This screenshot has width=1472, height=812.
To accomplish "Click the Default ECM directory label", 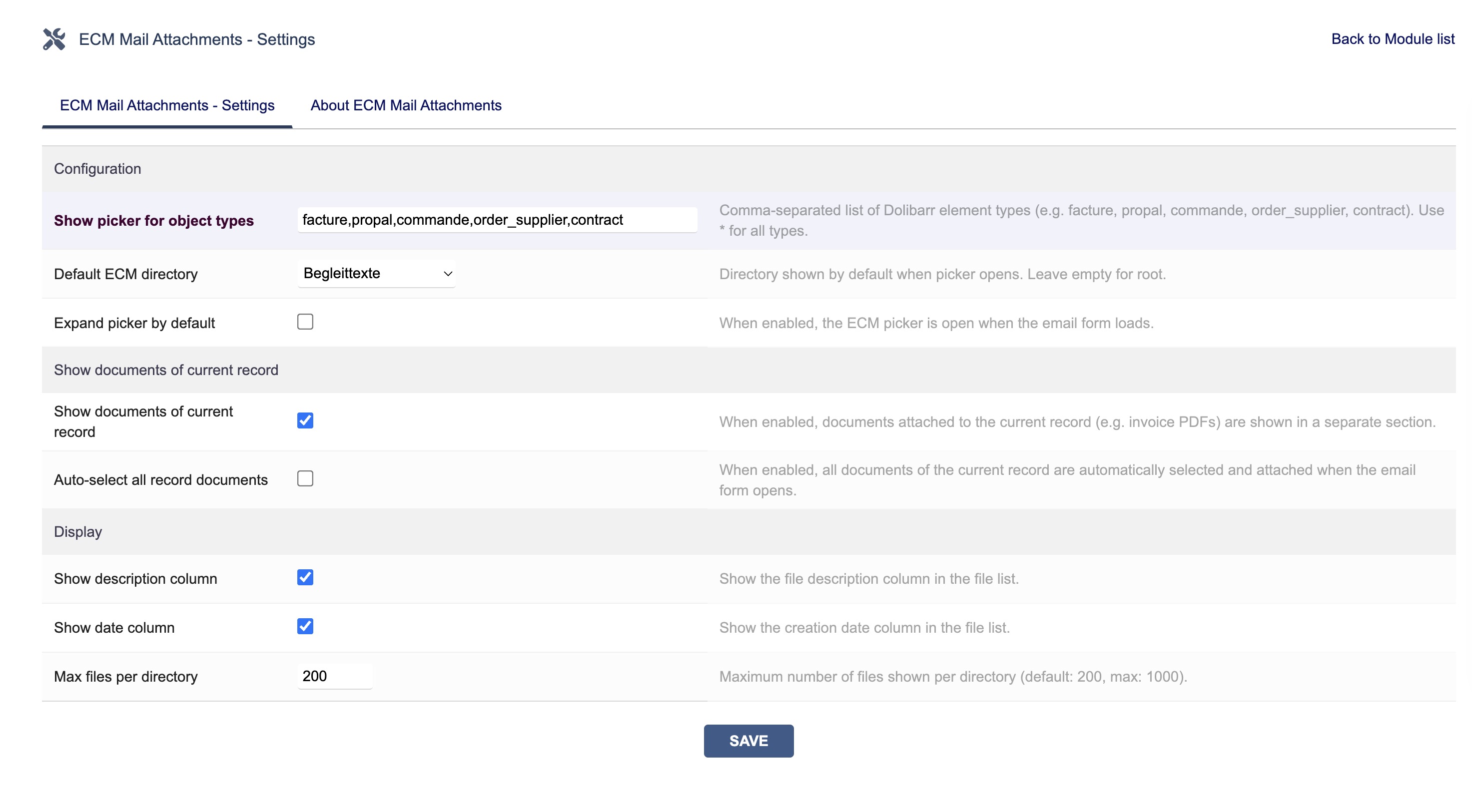I will click(x=126, y=274).
